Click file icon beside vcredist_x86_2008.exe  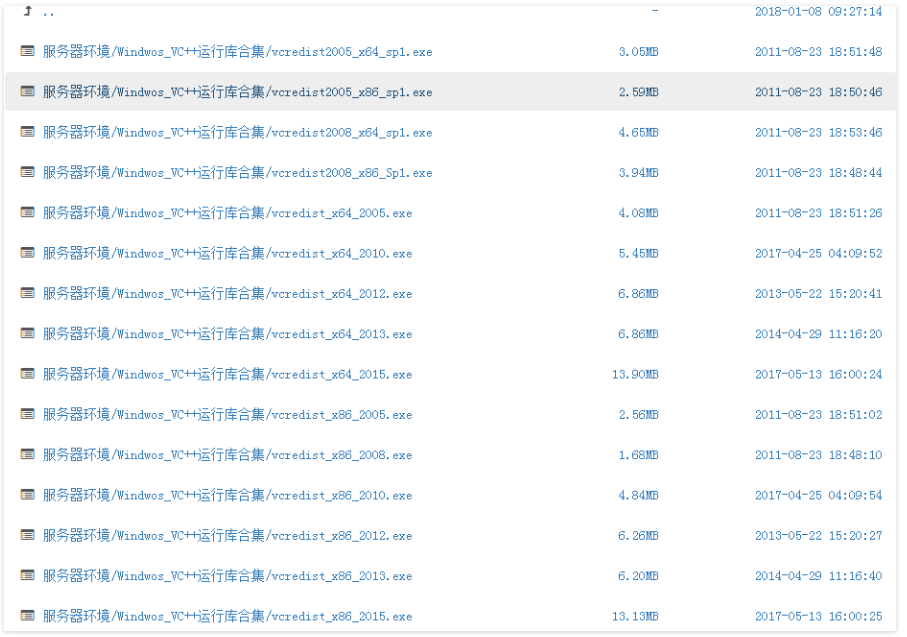(27, 455)
